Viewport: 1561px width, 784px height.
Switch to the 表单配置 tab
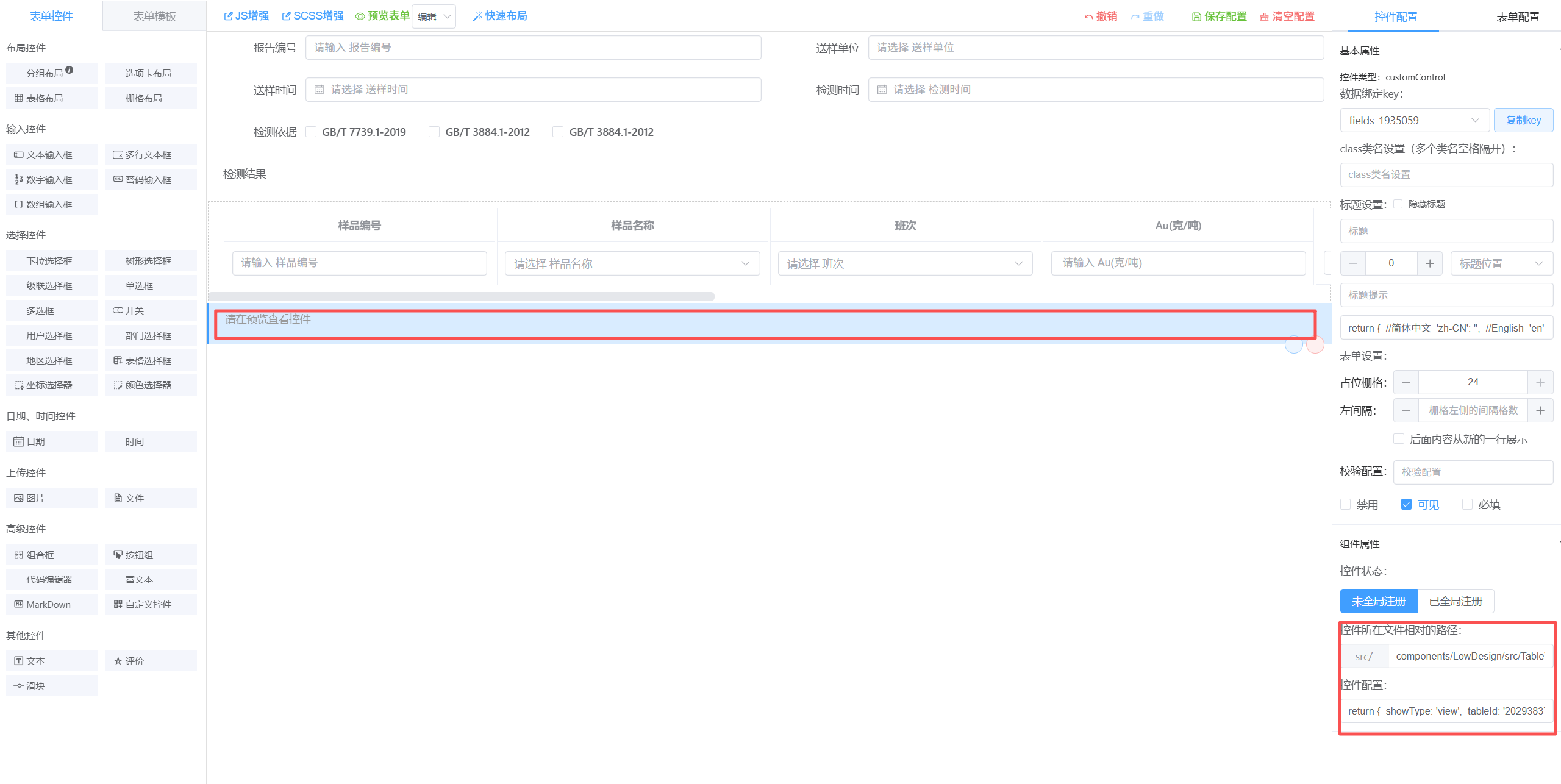click(x=1517, y=16)
